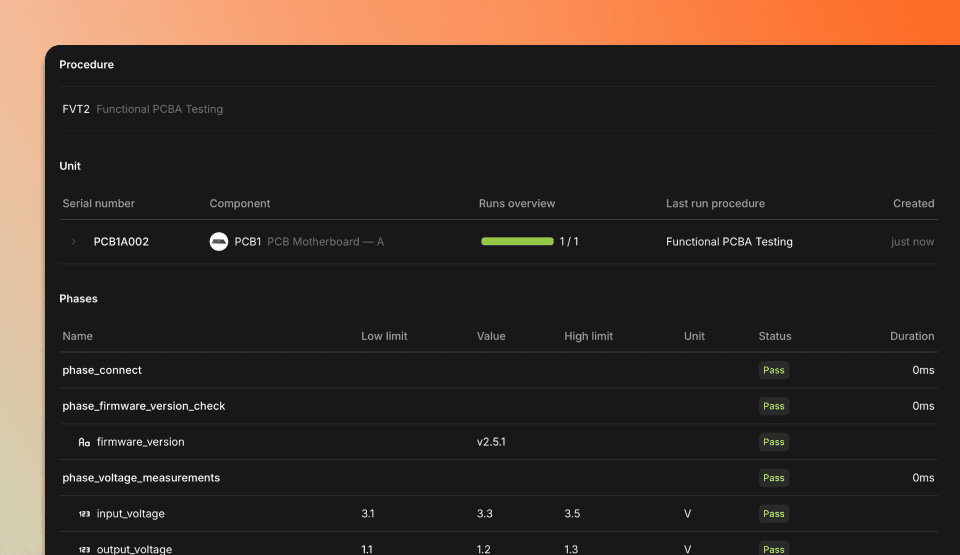The image size is (960, 555).
Task: Click the Pass badge for input_voltage
Action: pyautogui.click(x=774, y=513)
